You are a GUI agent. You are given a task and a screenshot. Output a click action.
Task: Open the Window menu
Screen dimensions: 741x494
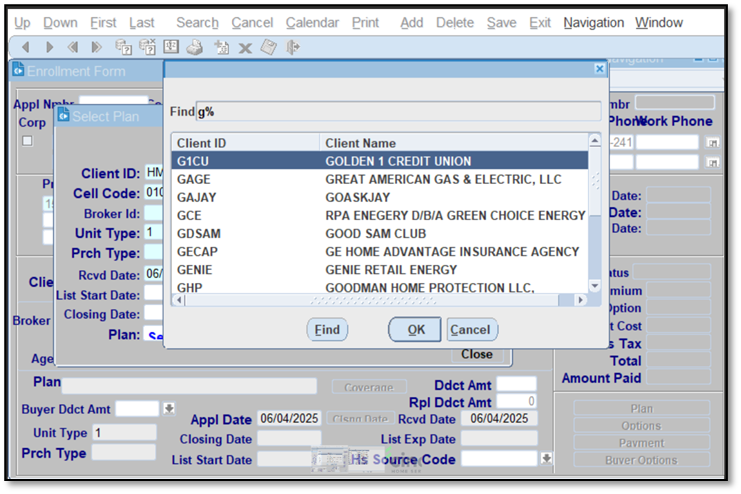click(x=659, y=22)
